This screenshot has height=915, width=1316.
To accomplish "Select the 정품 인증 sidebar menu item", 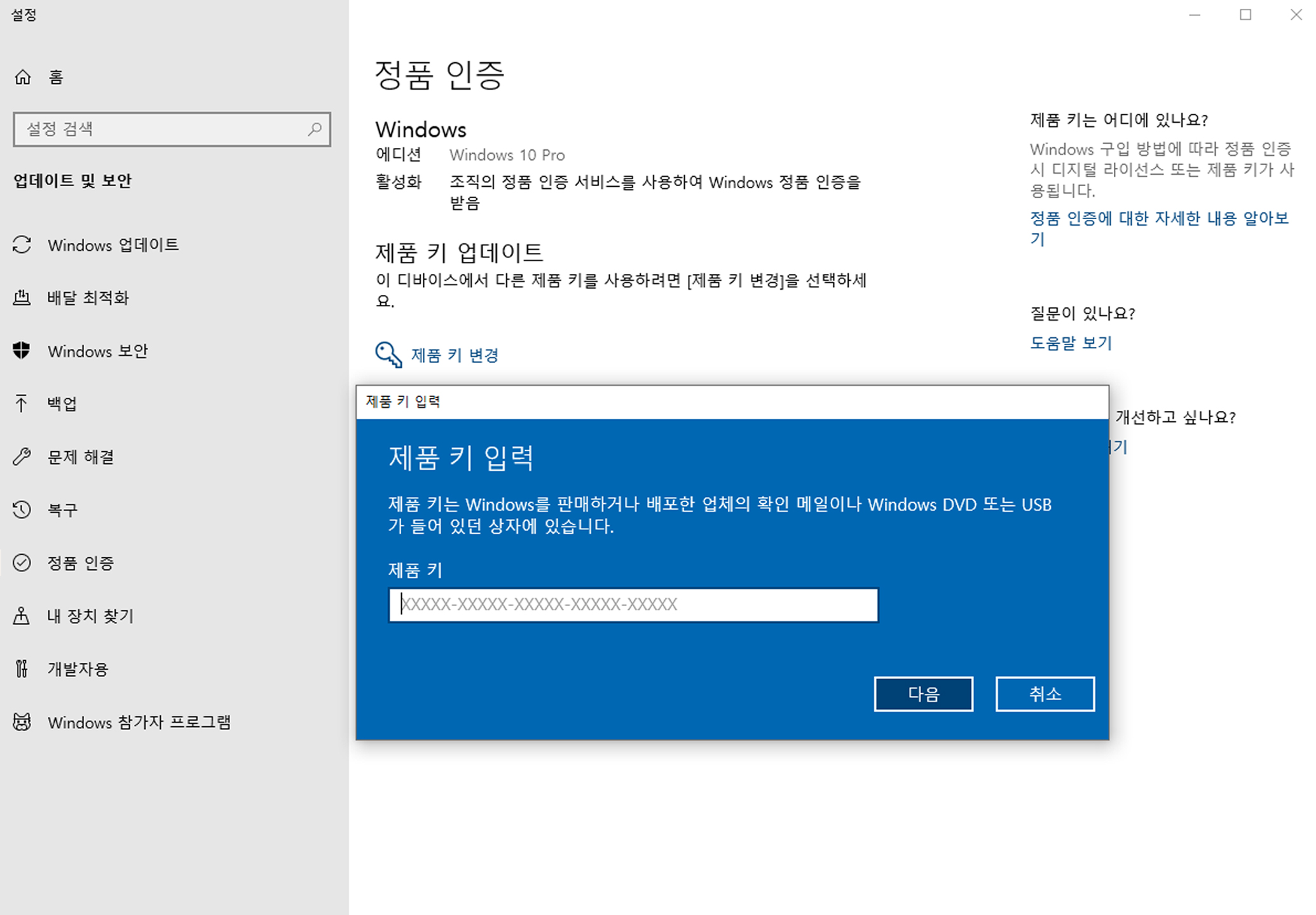I will [81, 563].
